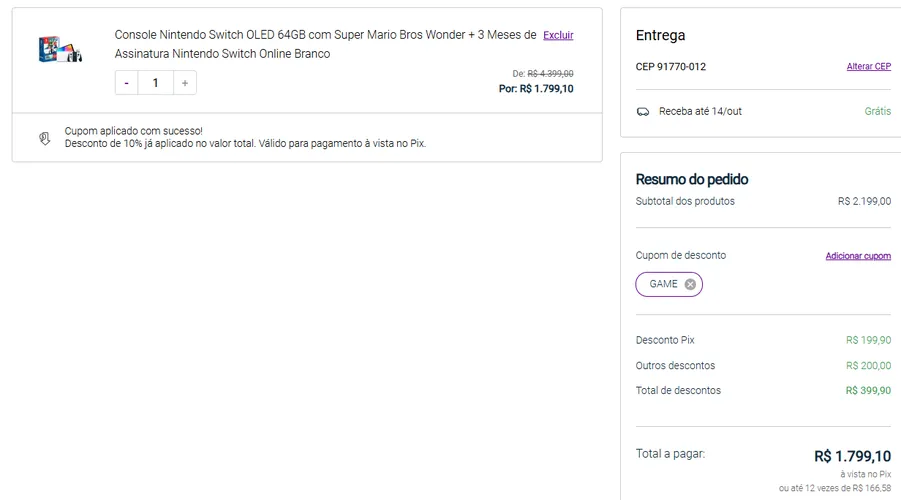Remove the GAME coupon with the x icon
The width and height of the screenshot is (901, 500).
click(x=690, y=284)
